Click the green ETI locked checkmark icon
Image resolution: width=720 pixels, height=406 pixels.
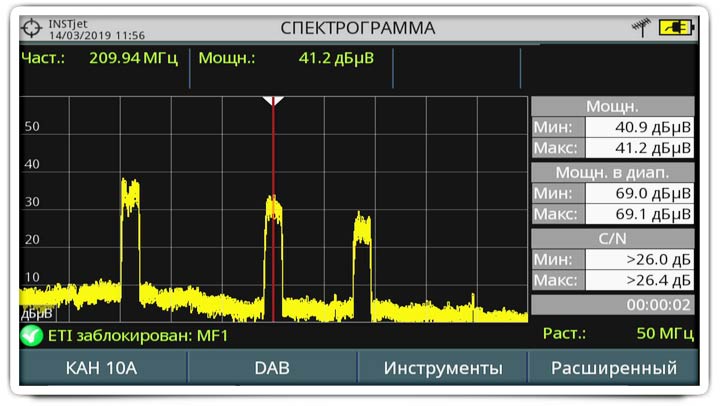click(31, 336)
